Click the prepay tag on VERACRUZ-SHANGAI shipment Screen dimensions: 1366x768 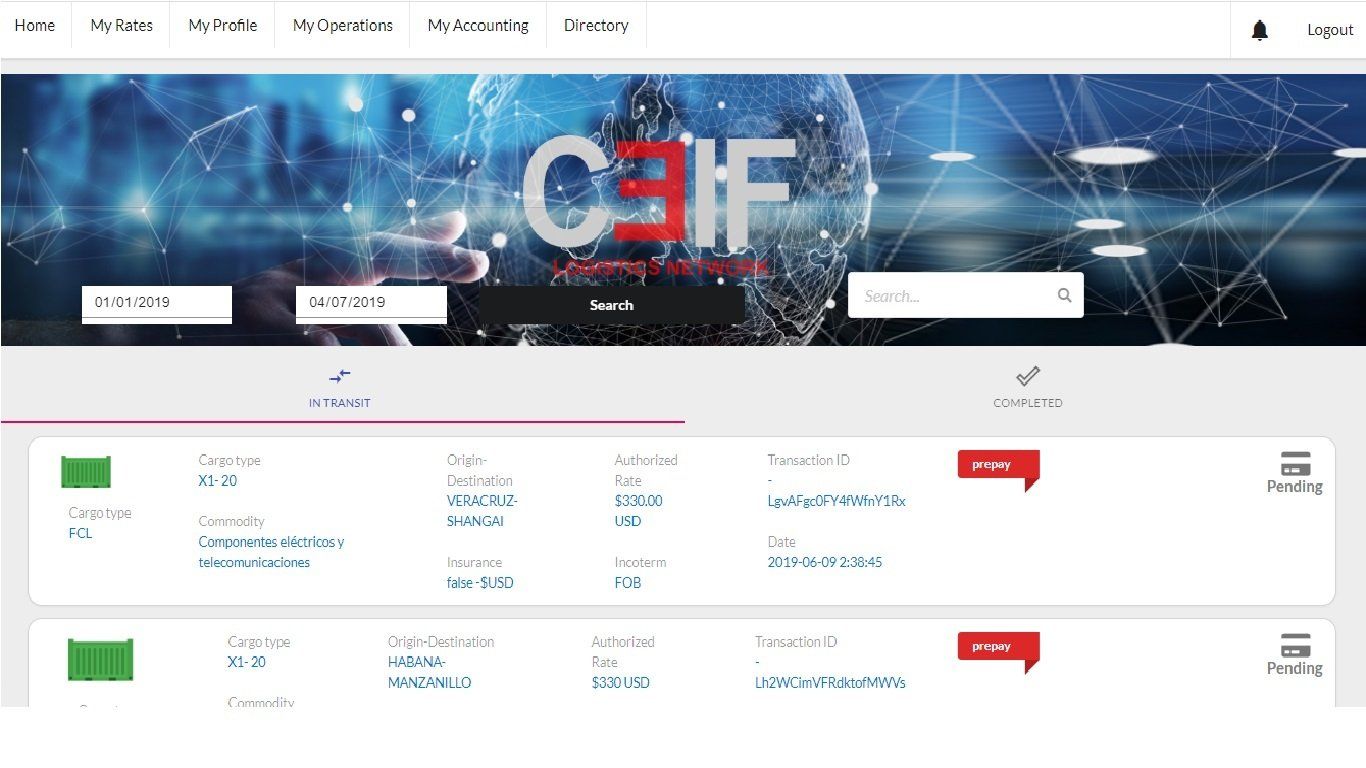coord(998,467)
